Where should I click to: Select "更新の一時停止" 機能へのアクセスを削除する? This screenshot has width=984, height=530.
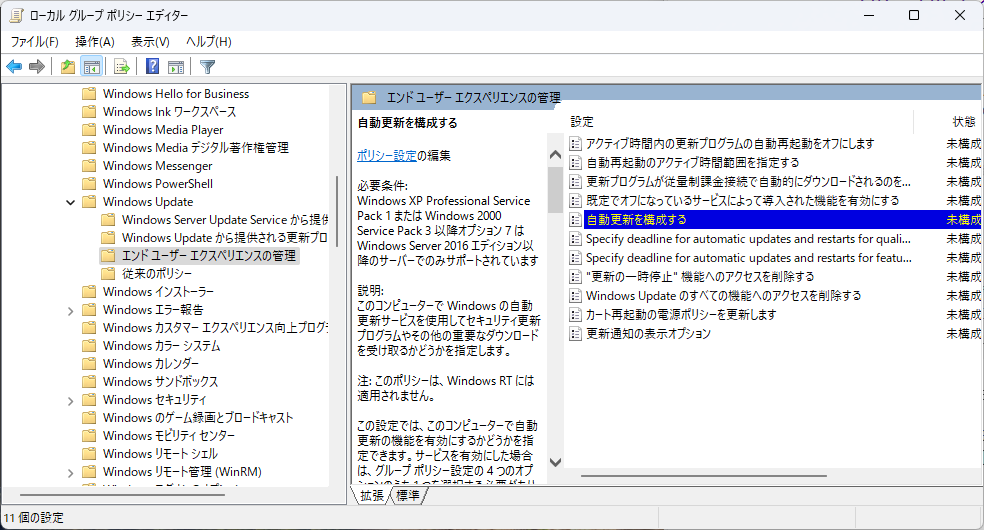click(700, 277)
